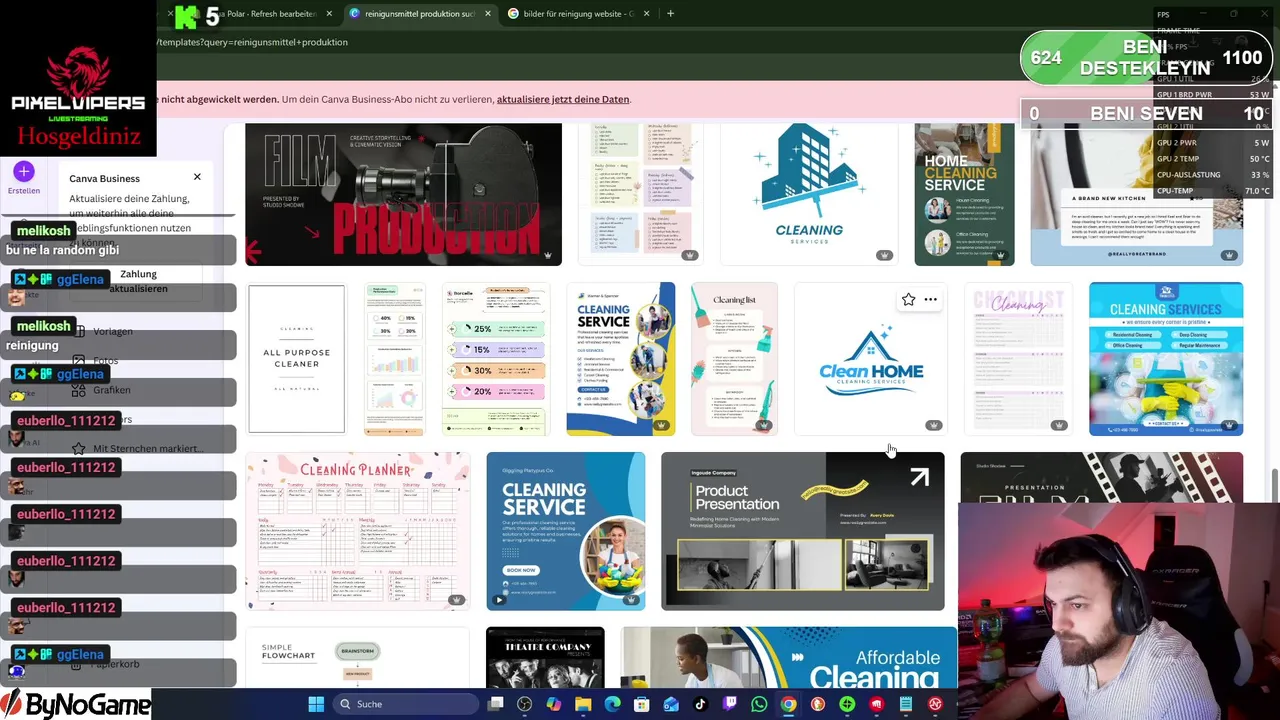Open the Cleaning Planner template

point(357,531)
